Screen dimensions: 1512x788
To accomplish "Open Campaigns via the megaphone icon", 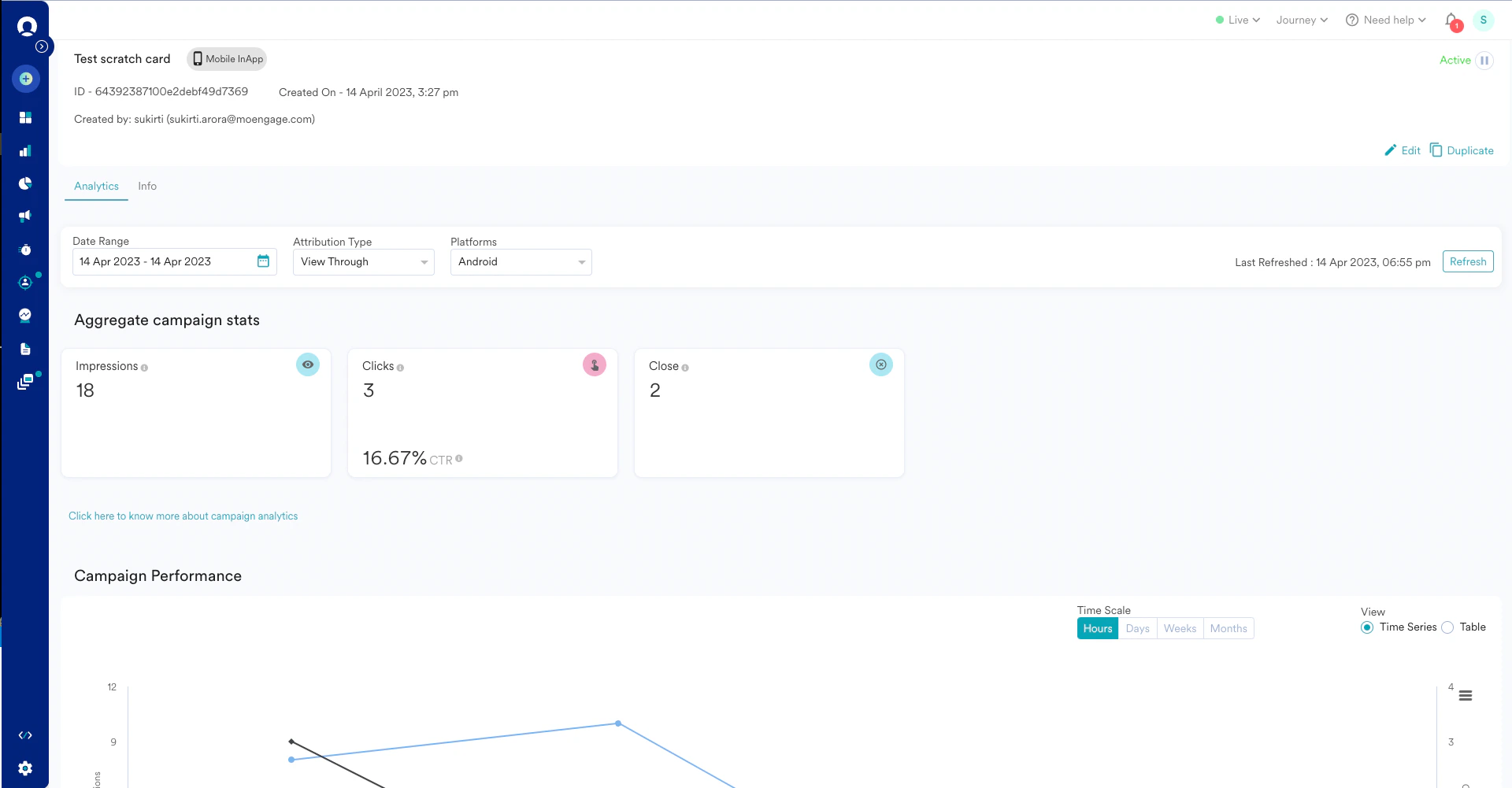I will point(24,216).
